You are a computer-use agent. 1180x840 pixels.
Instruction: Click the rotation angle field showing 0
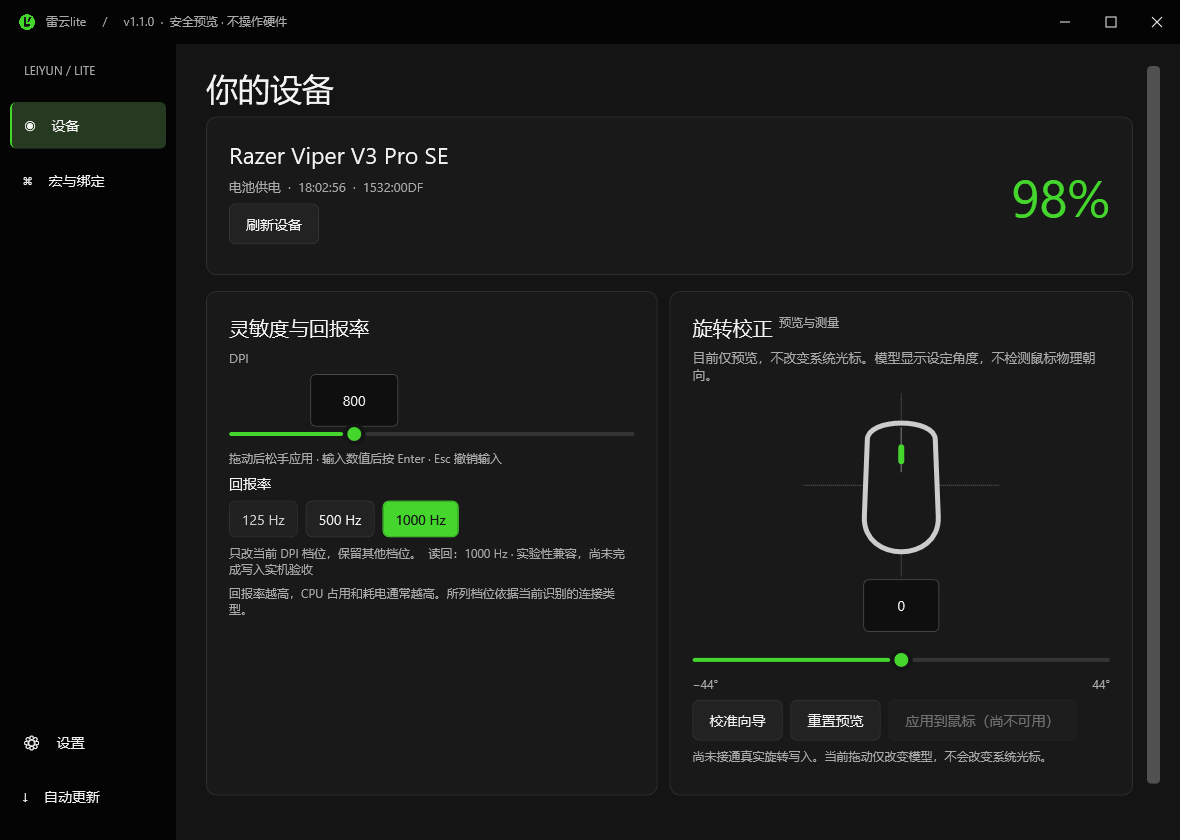[x=901, y=606]
